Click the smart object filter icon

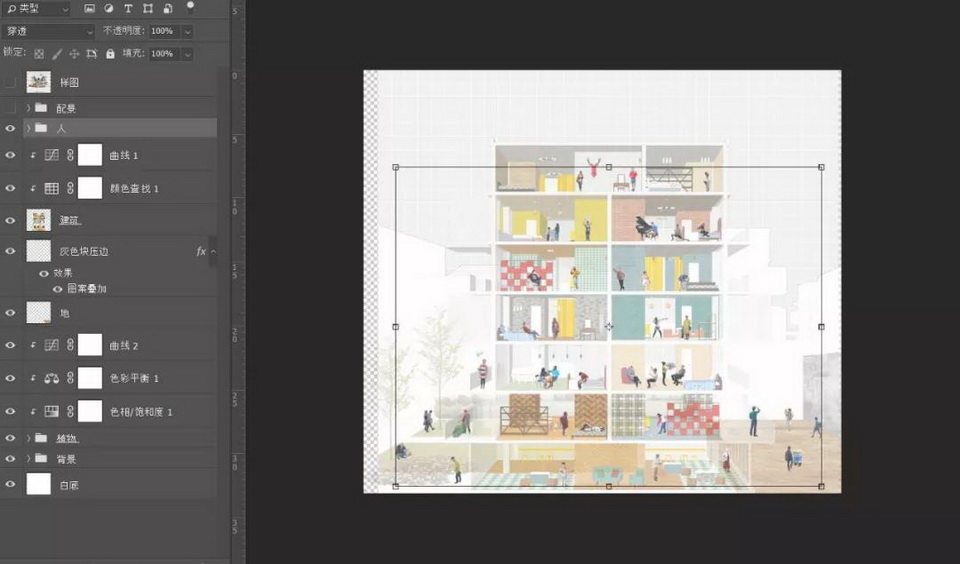click(x=166, y=9)
